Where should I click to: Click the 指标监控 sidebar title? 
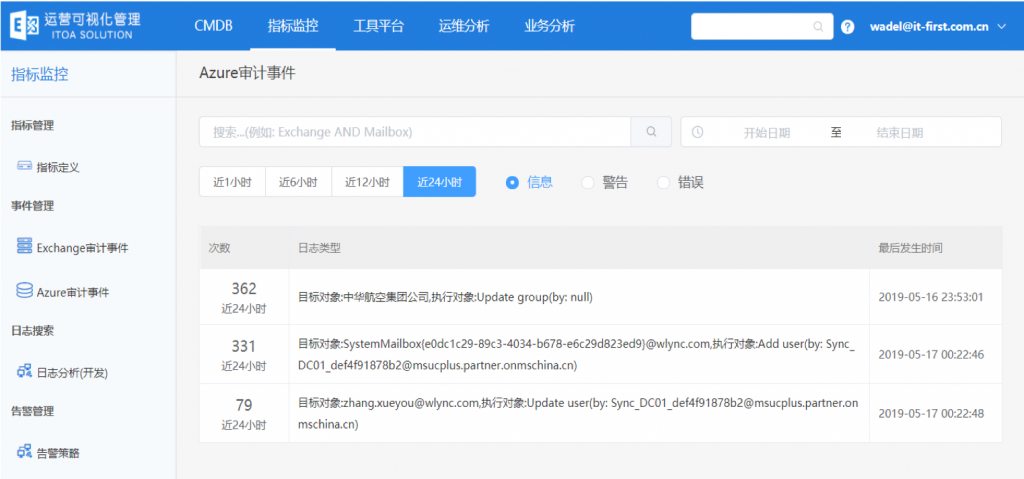pyautogui.click(x=40, y=74)
